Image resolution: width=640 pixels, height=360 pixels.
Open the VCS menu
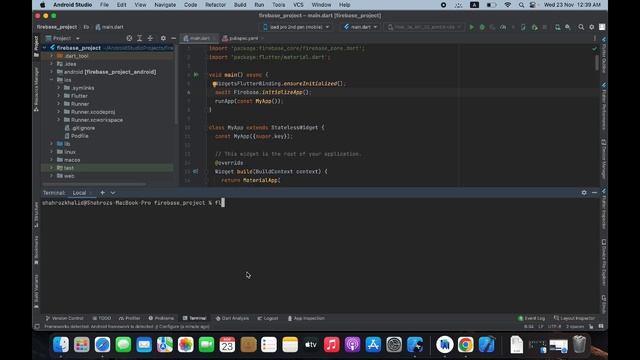[298, 5]
